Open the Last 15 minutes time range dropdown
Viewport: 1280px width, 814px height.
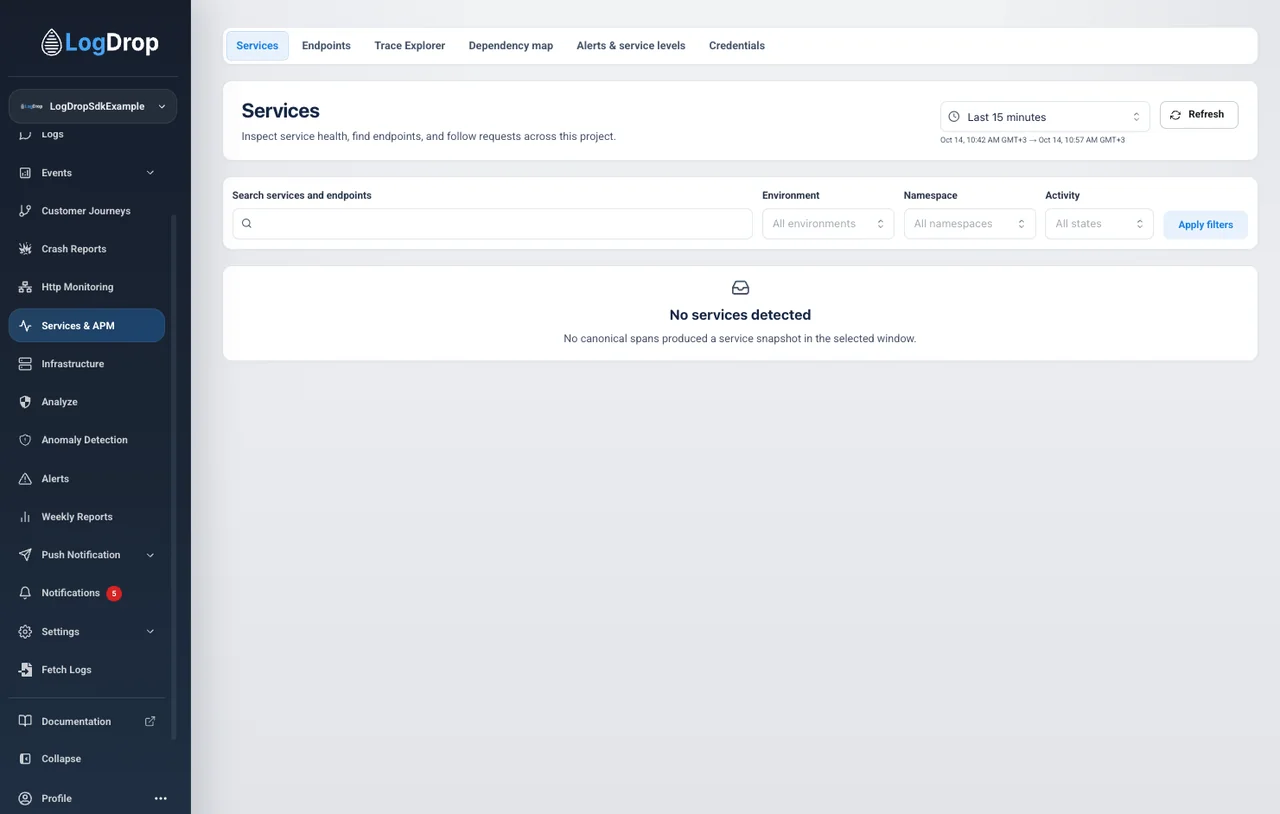1045,117
